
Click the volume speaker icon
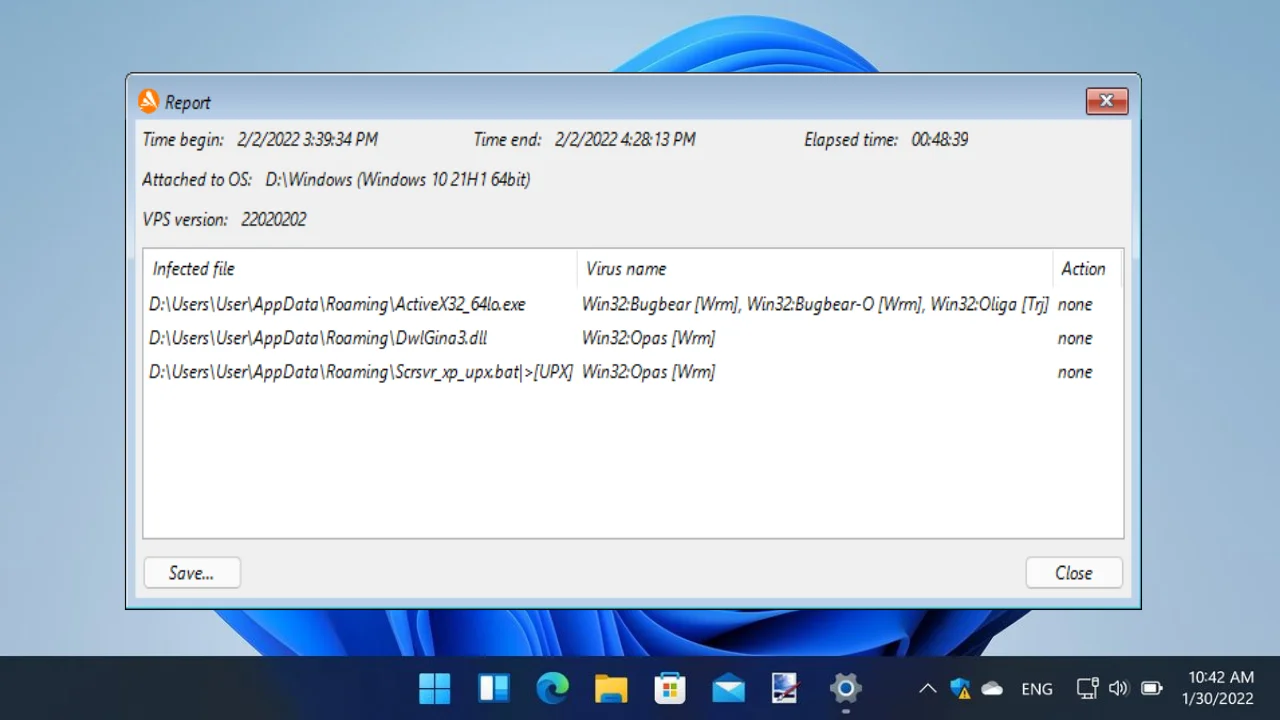(1119, 688)
